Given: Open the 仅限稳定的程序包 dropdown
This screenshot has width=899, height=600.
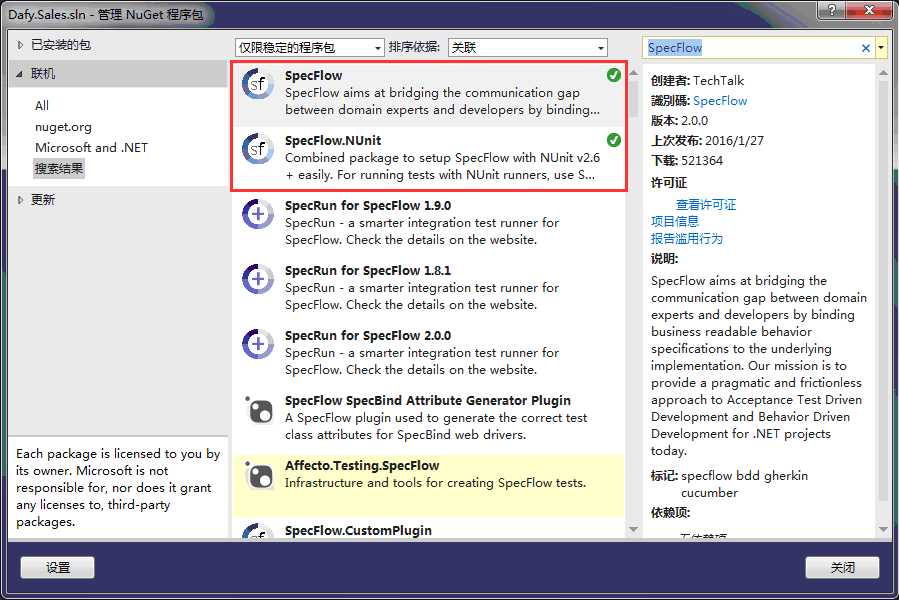Looking at the screenshot, I should click(309, 48).
